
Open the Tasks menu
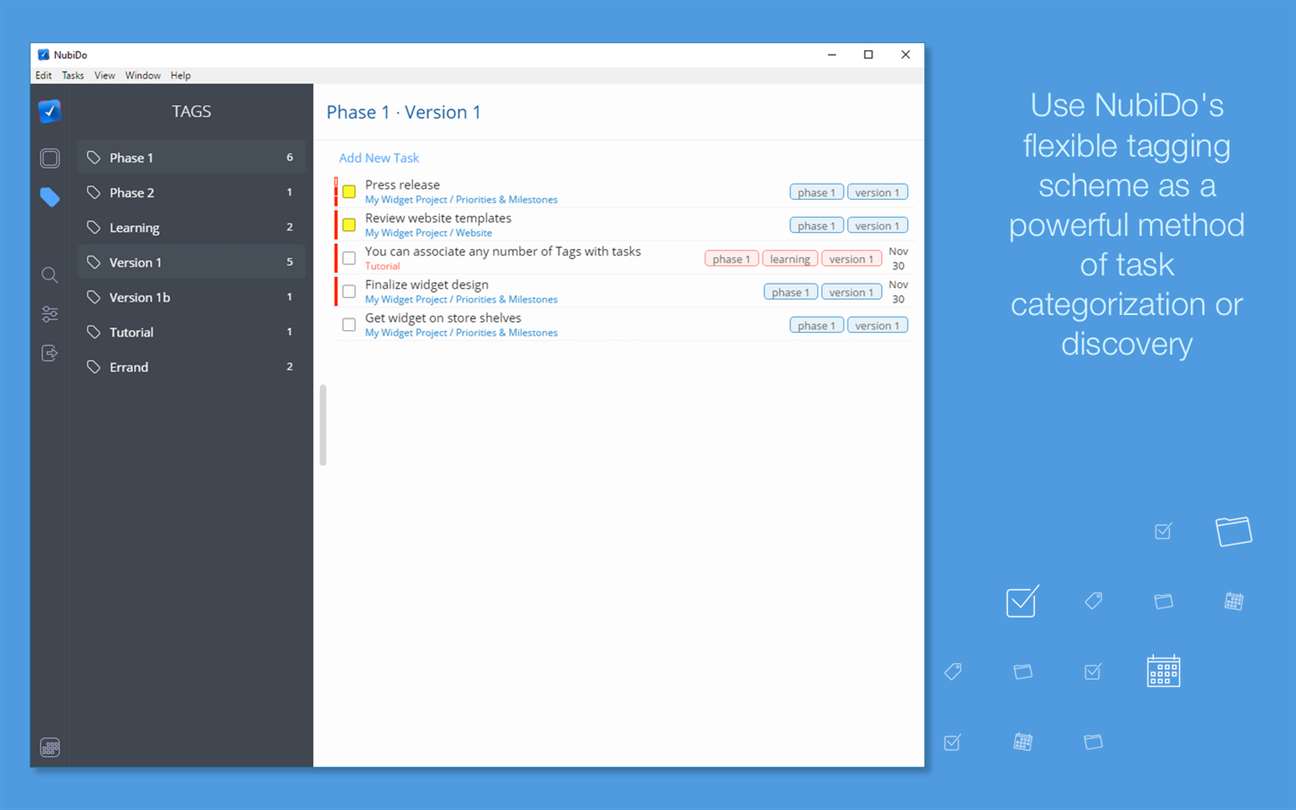(x=73, y=75)
